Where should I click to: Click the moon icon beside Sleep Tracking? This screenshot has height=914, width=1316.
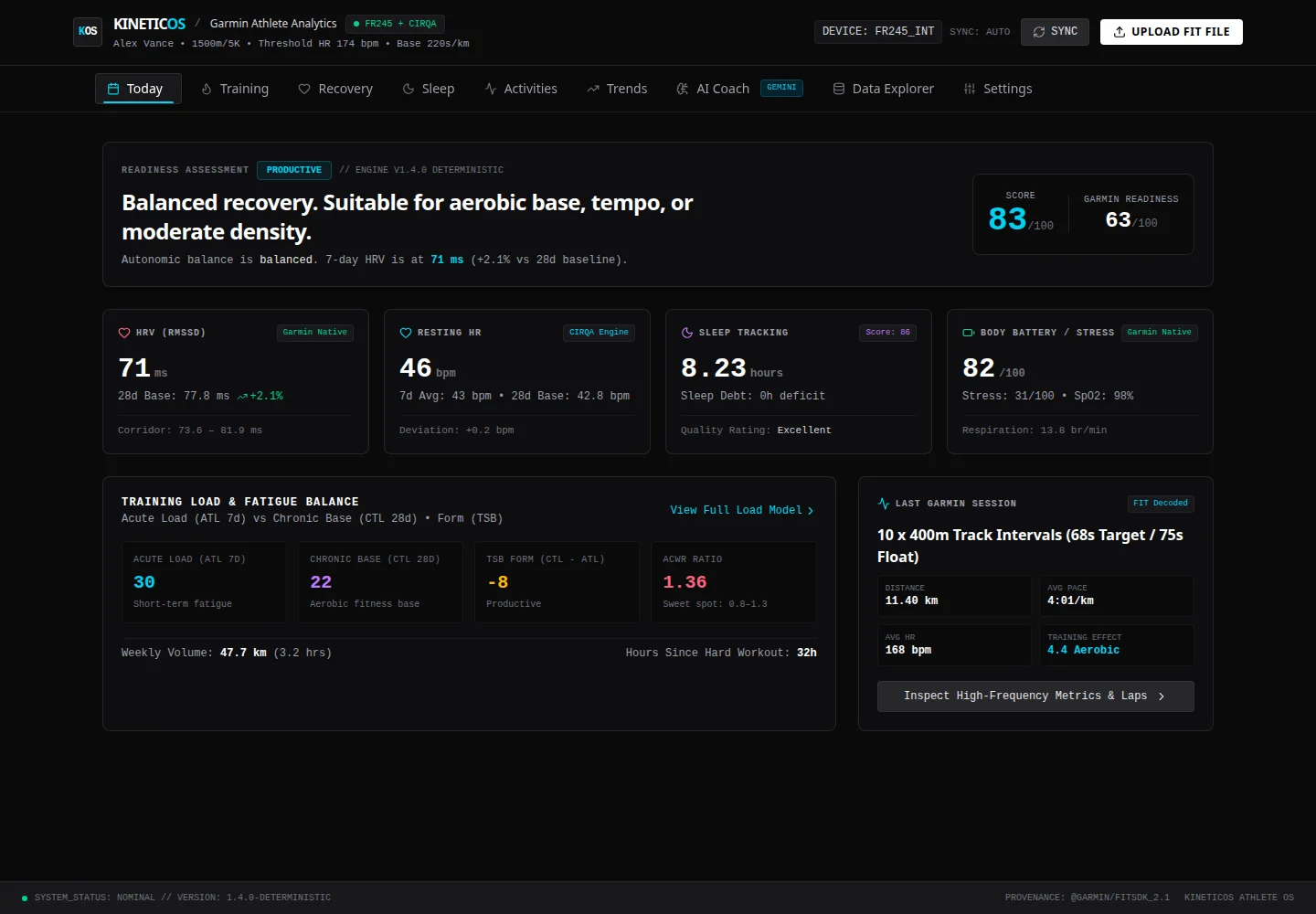pyautogui.click(x=687, y=333)
